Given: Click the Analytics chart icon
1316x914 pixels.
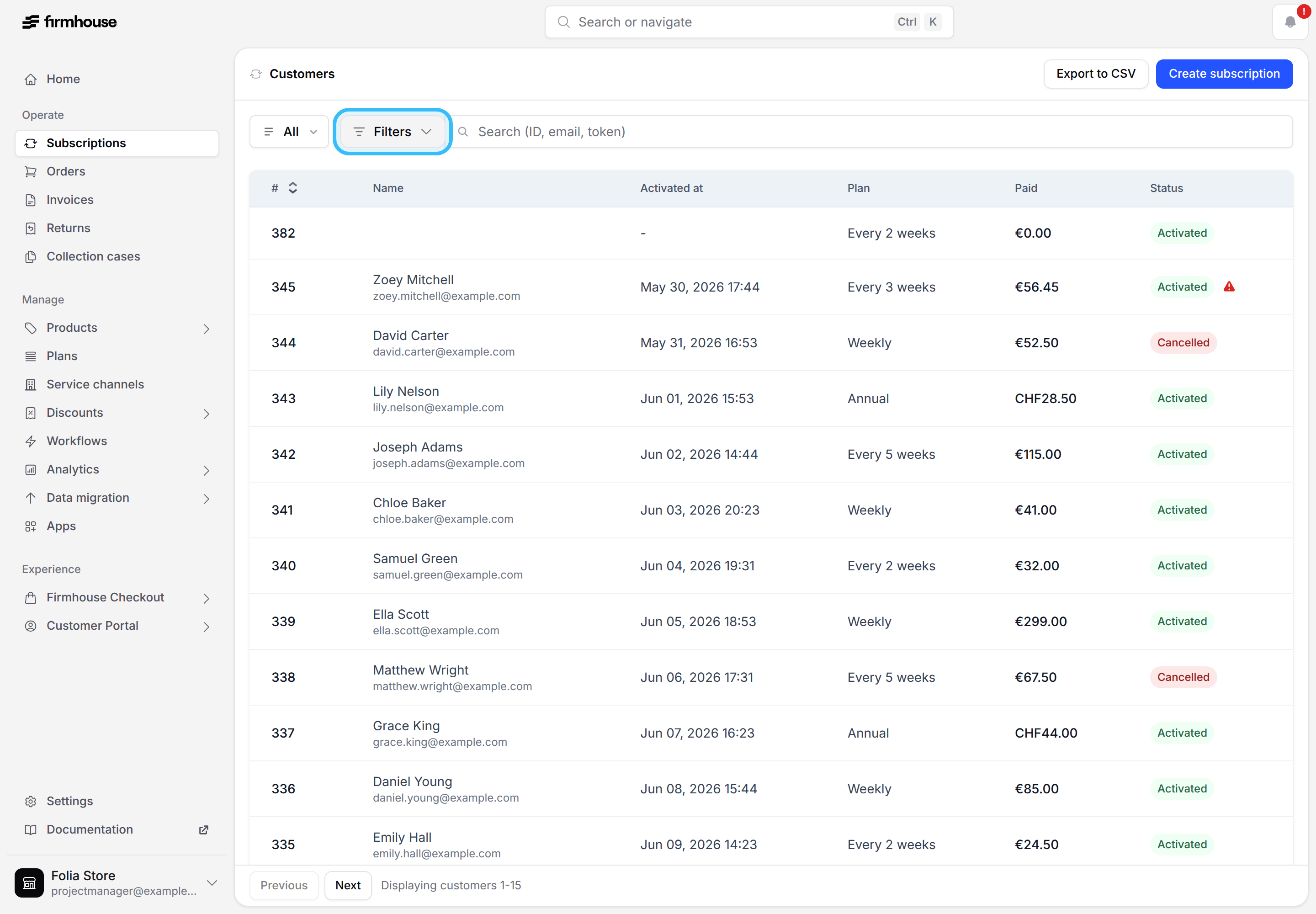Looking at the screenshot, I should [31, 470].
